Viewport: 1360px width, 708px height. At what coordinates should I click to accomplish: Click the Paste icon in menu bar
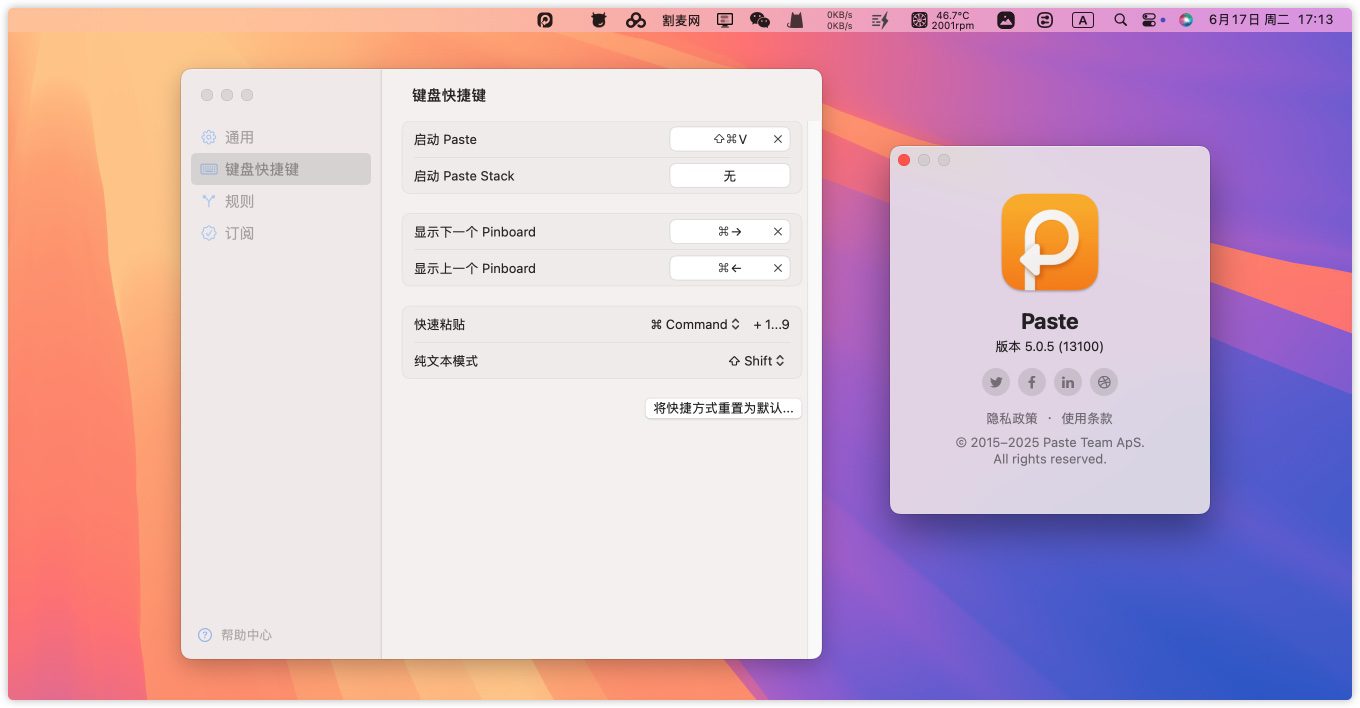(x=545, y=19)
